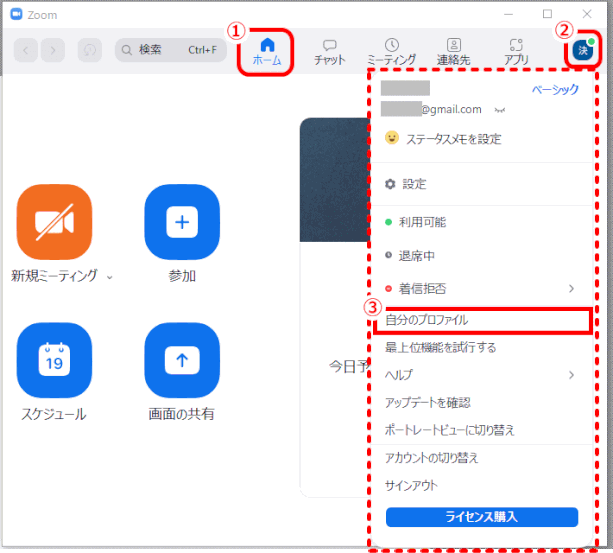The height and width of the screenshot is (553, 613).
Task: Open the スケジュール calendar icon
Action: click(x=54, y=360)
